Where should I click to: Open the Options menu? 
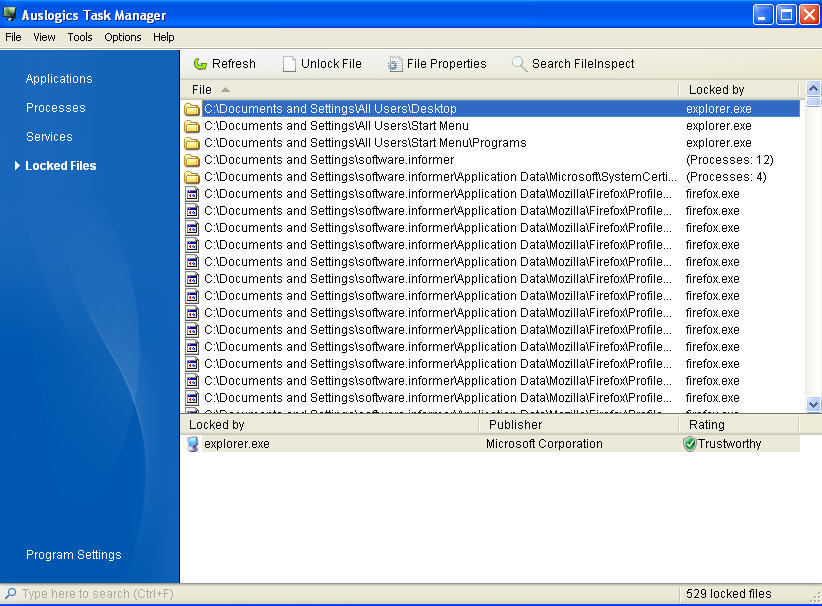[x=122, y=37]
